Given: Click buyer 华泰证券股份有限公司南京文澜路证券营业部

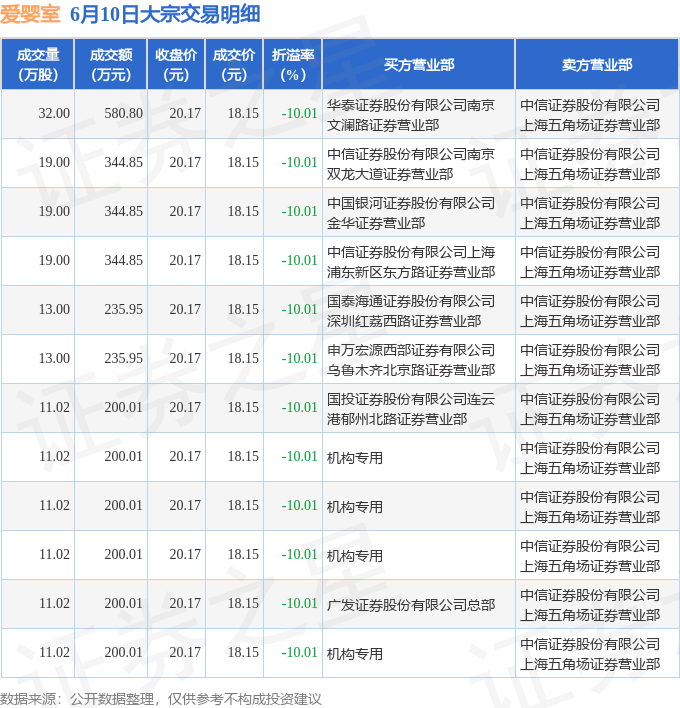Looking at the screenshot, I should click(411, 115).
